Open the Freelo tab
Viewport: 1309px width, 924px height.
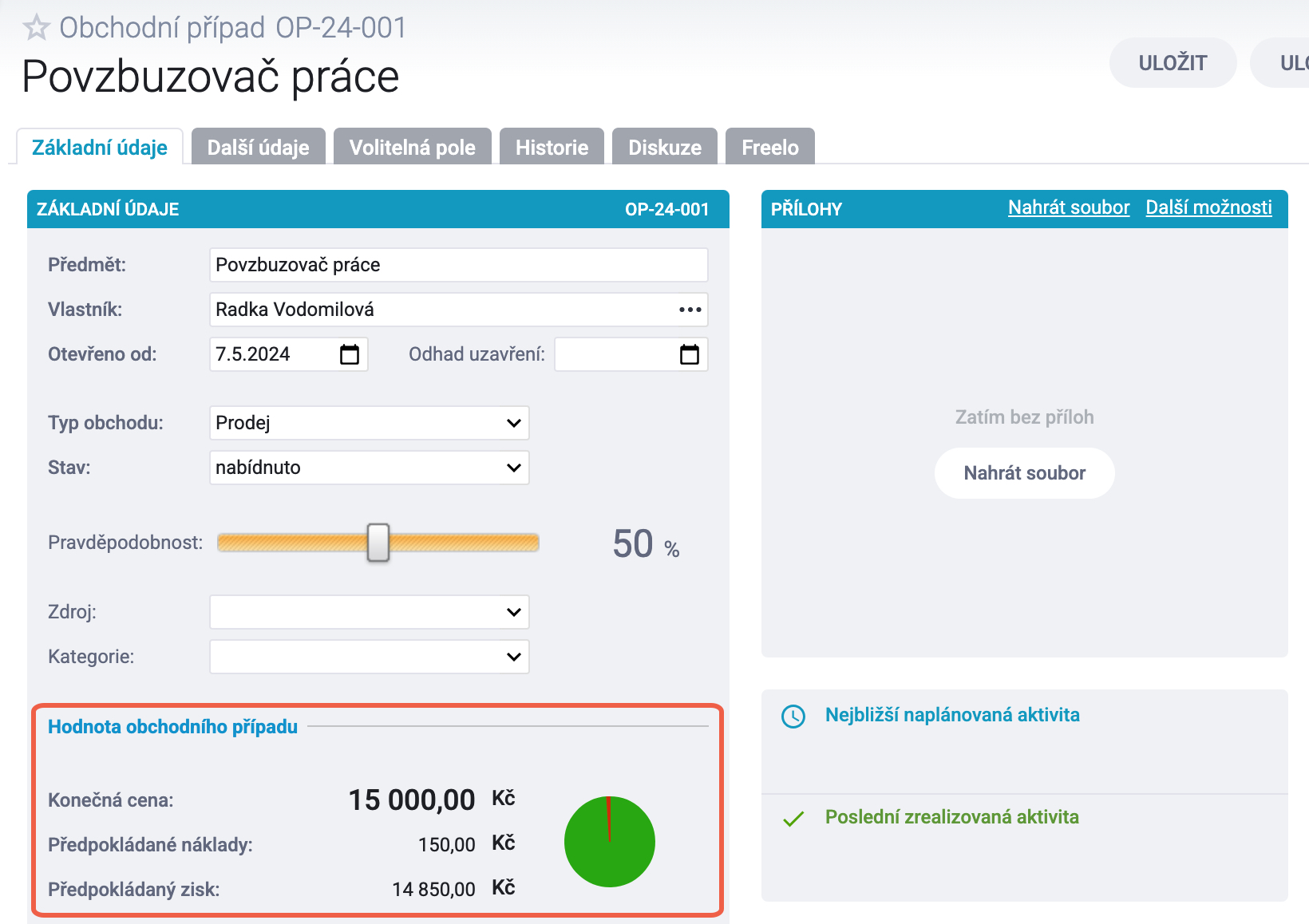[x=770, y=147]
